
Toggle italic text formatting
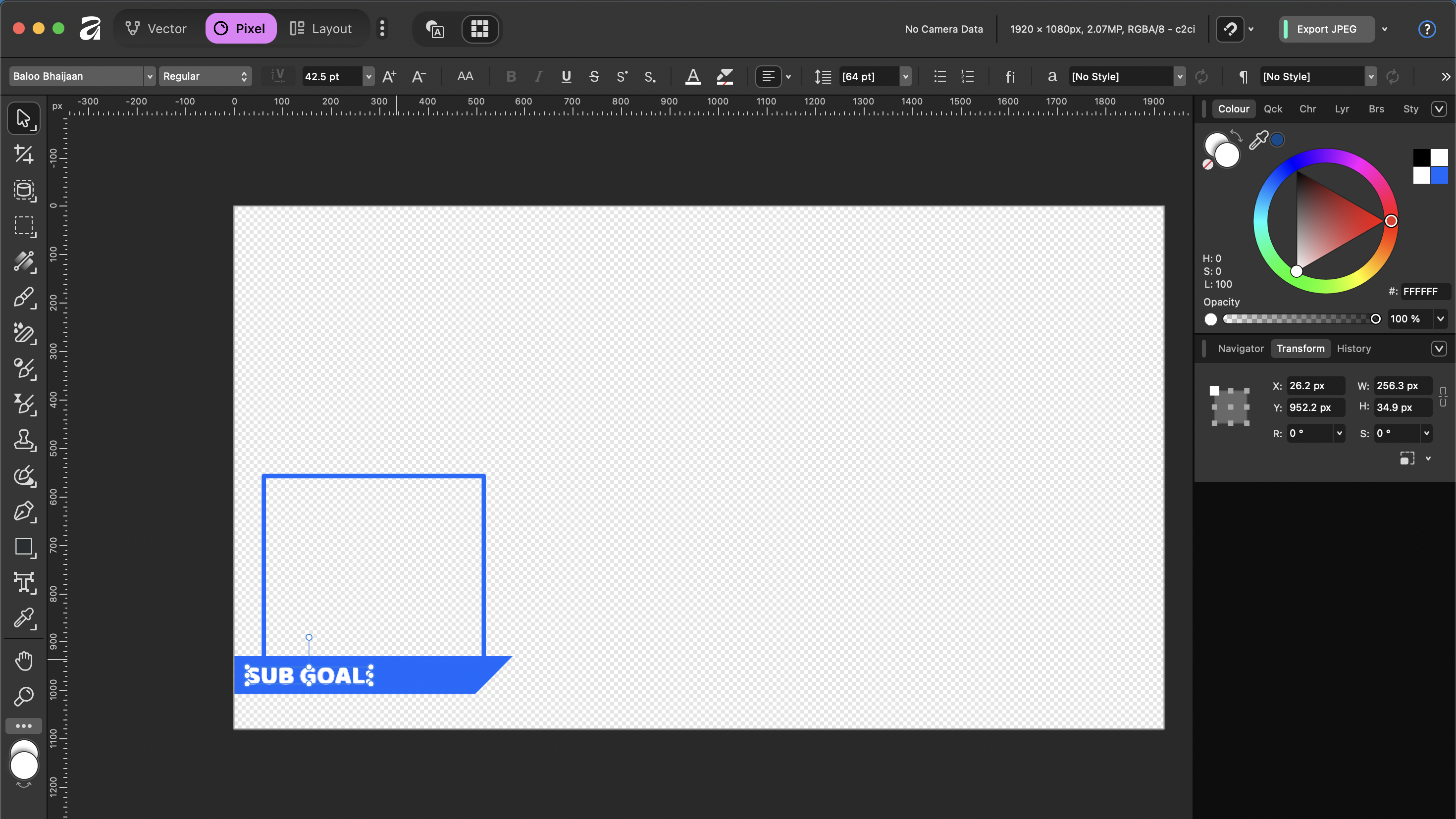tap(538, 76)
